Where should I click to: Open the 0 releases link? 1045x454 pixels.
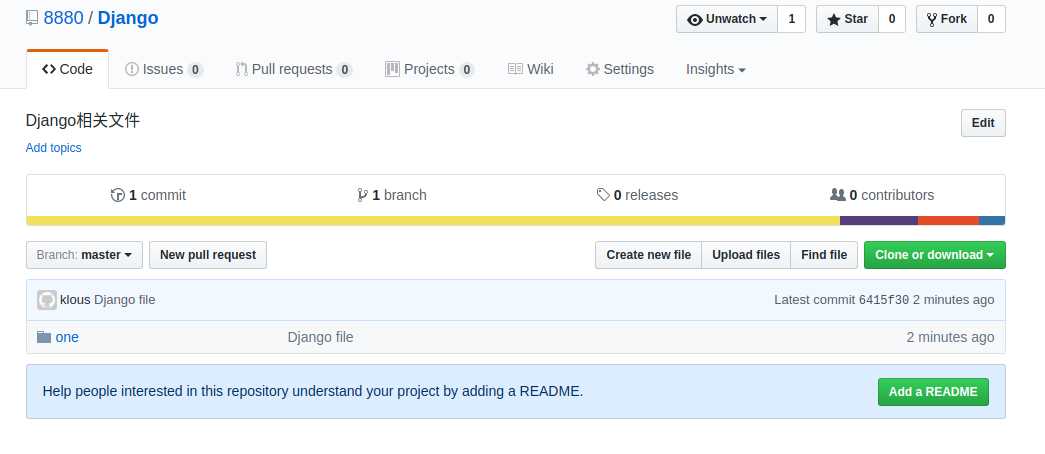click(x=637, y=195)
